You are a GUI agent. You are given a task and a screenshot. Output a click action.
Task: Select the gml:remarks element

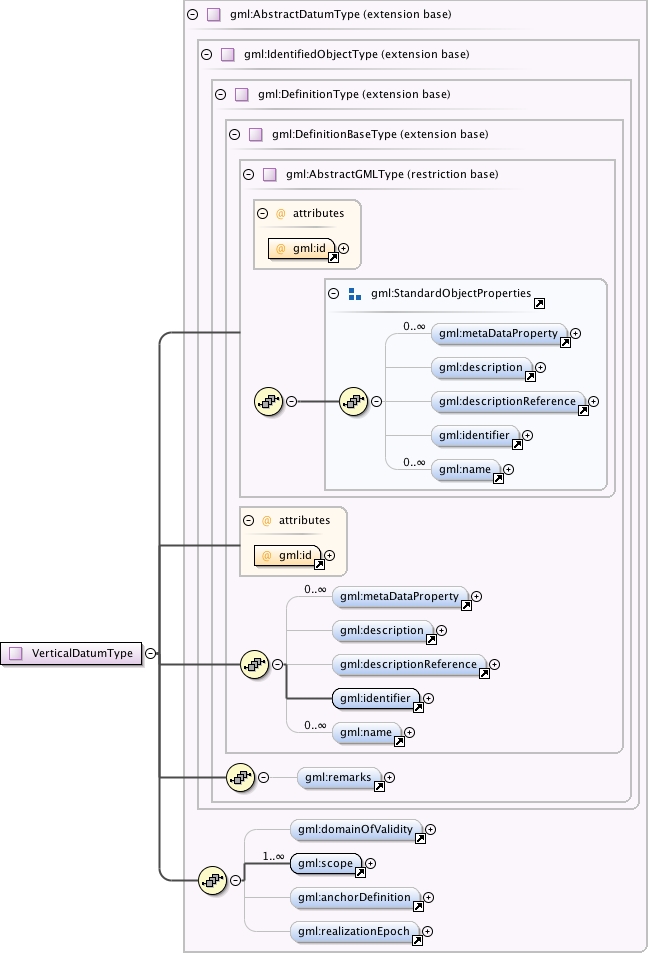click(339, 777)
